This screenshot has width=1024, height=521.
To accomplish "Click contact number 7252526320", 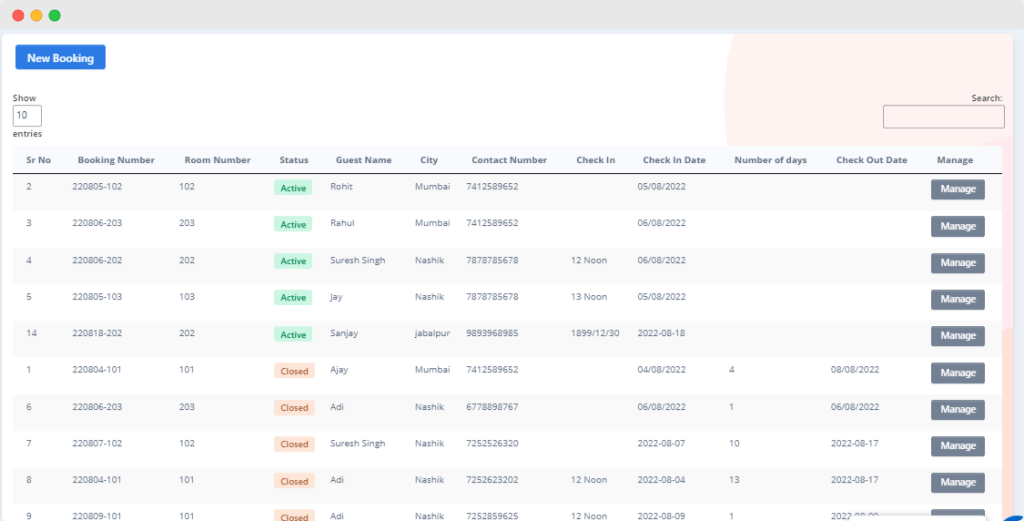I will point(492,444).
